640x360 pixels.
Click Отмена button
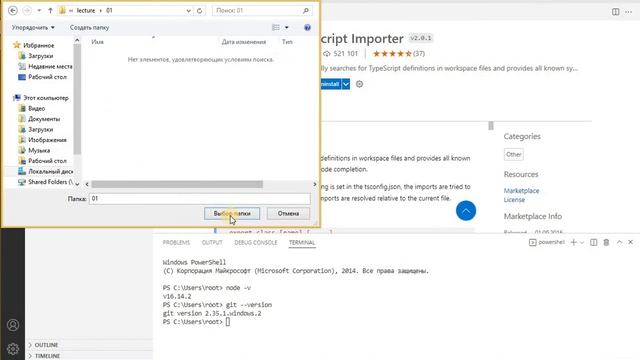[288, 213]
